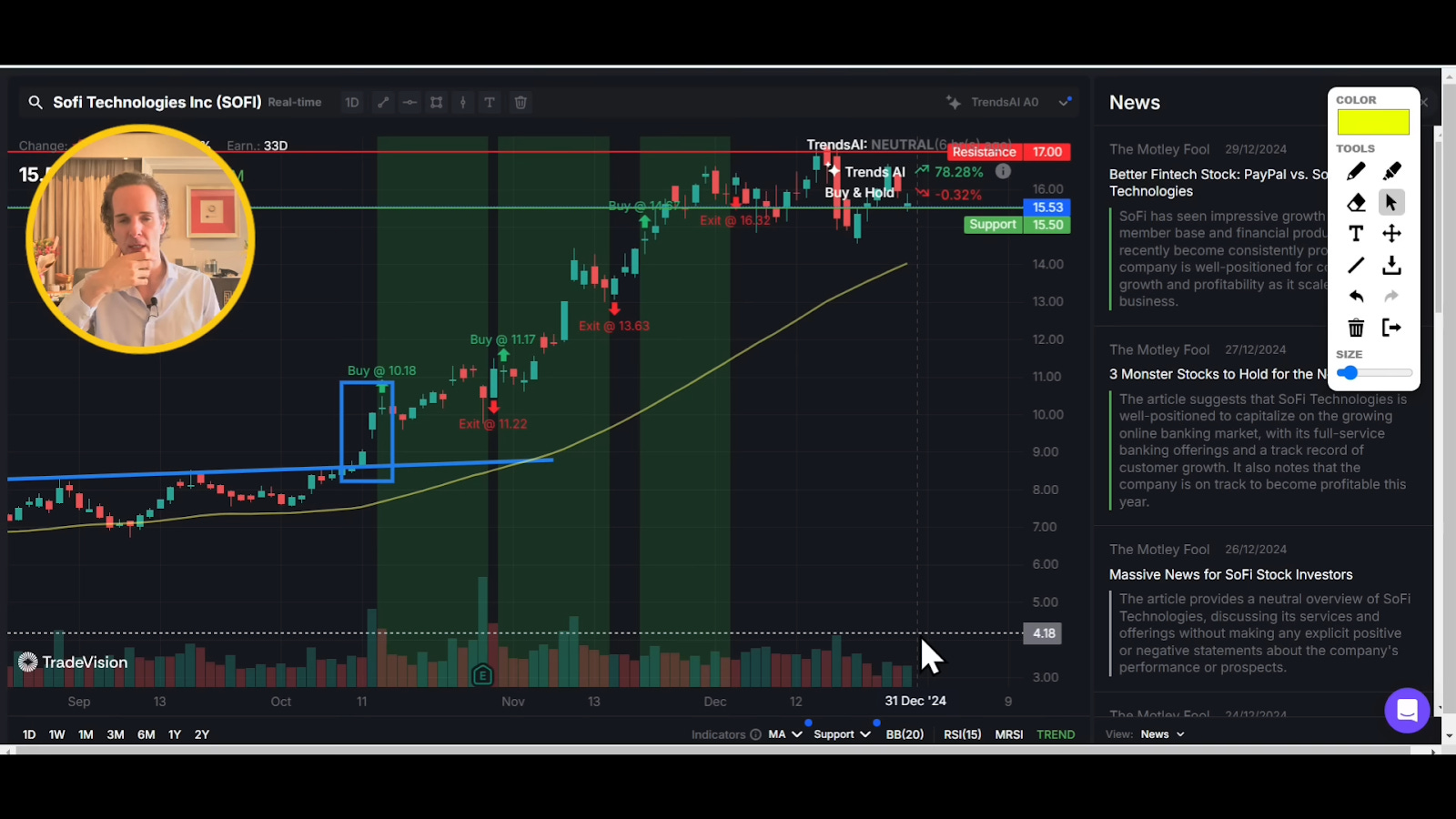Open the chat support bubble button

(x=1407, y=711)
